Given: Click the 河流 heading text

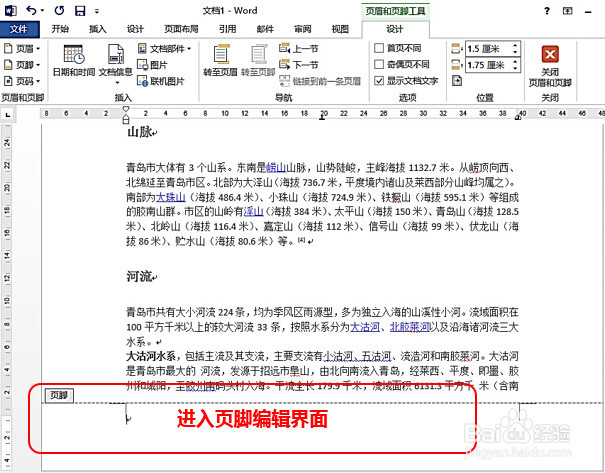Looking at the screenshot, I should click(139, 276).
